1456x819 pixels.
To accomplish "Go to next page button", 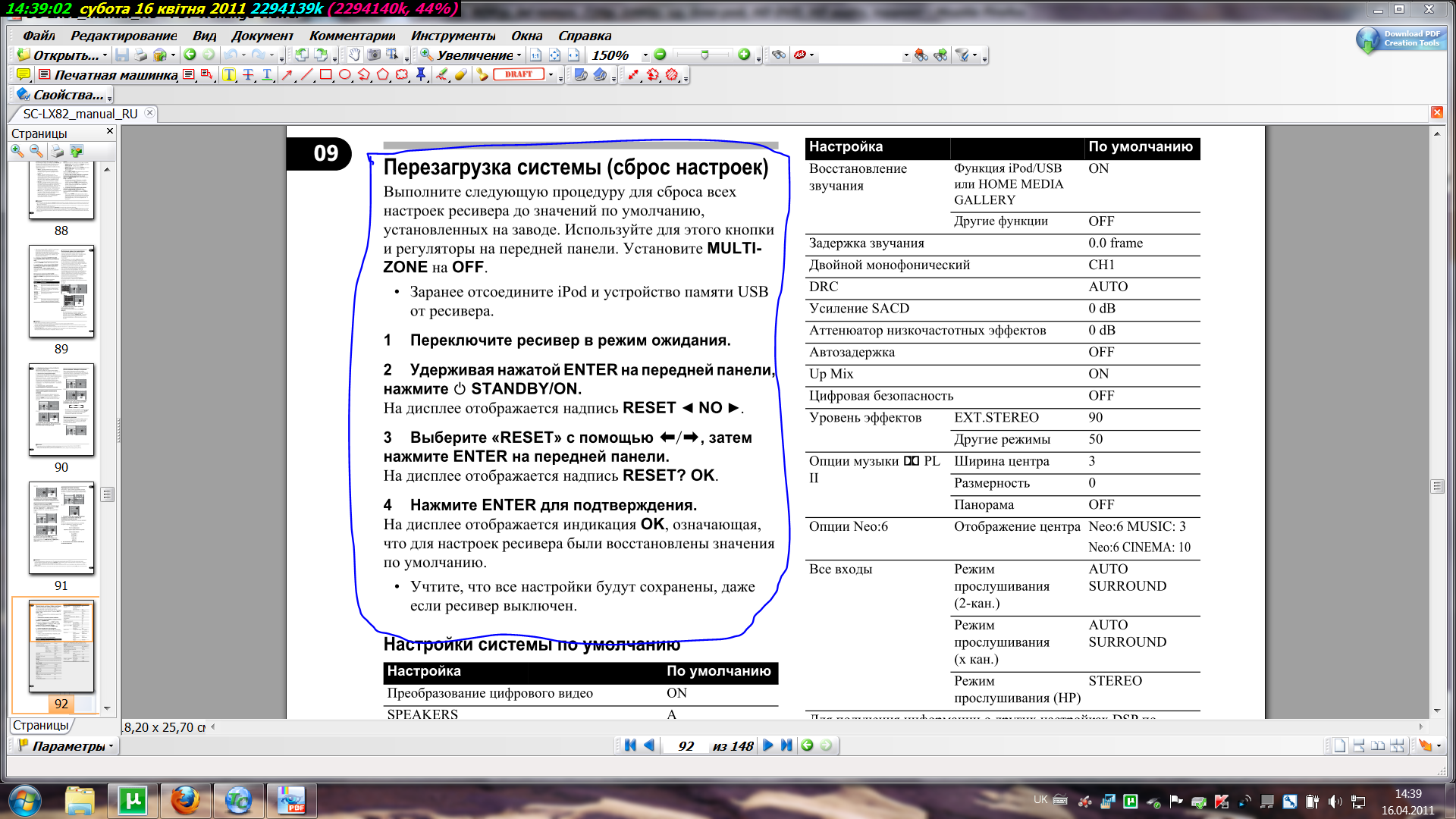I will click(x=767, y=745).
